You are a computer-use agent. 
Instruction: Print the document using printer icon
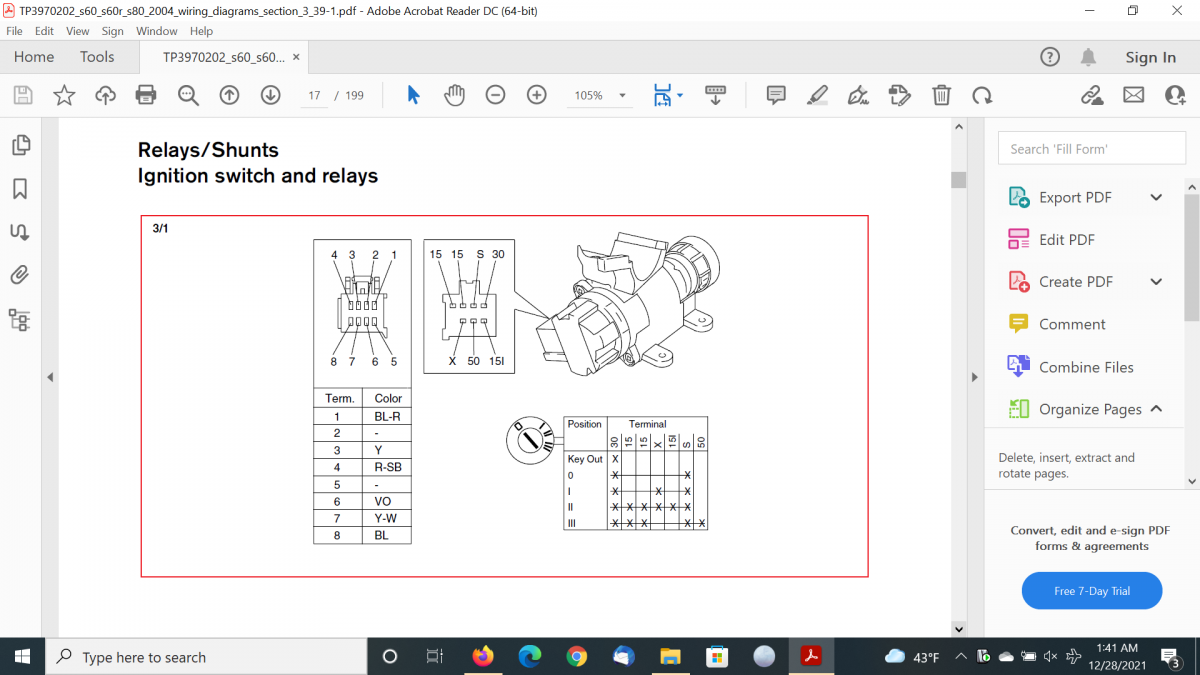pos(146,95)
